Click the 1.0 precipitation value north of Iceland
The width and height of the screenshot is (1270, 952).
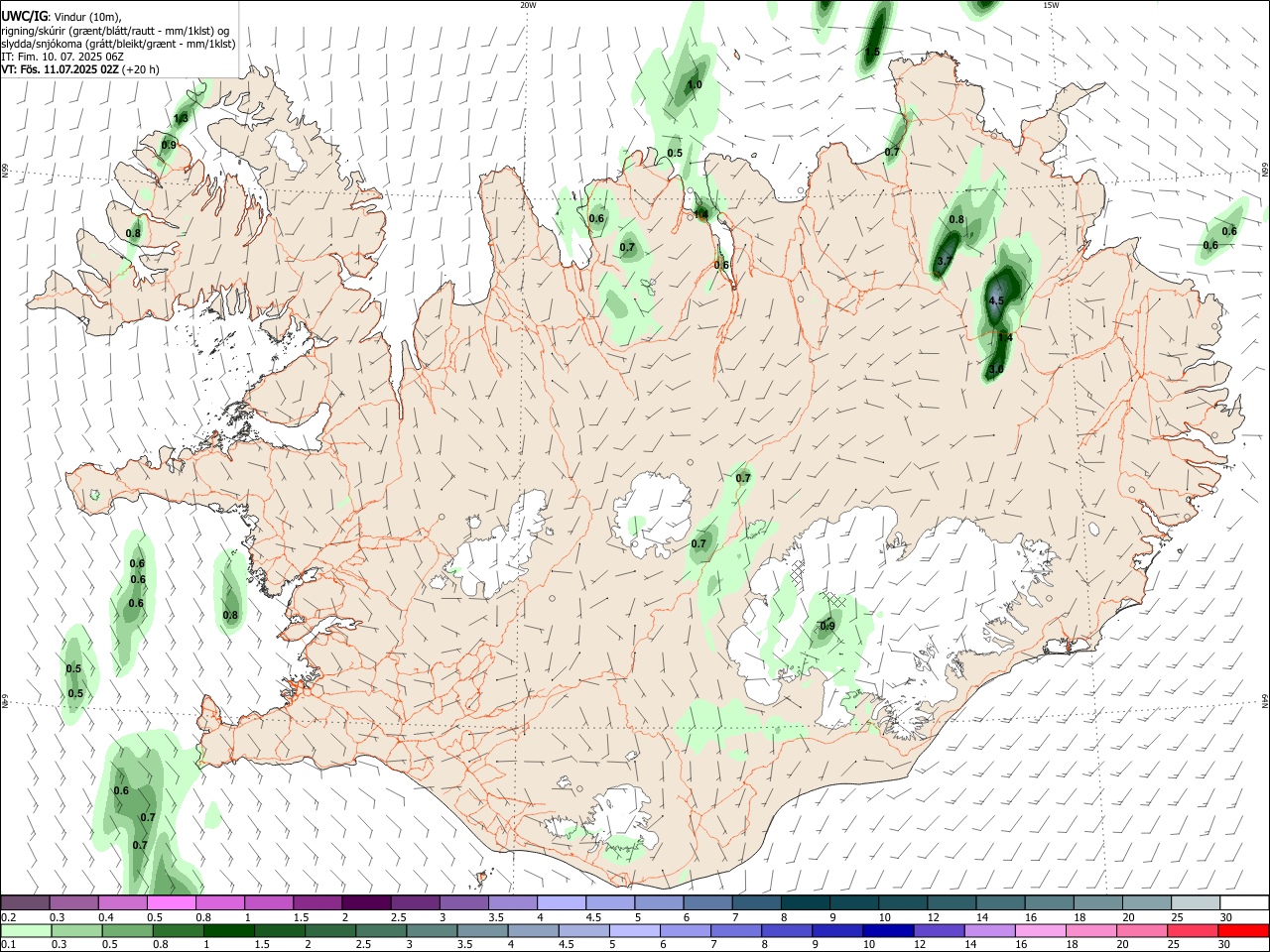695,85
